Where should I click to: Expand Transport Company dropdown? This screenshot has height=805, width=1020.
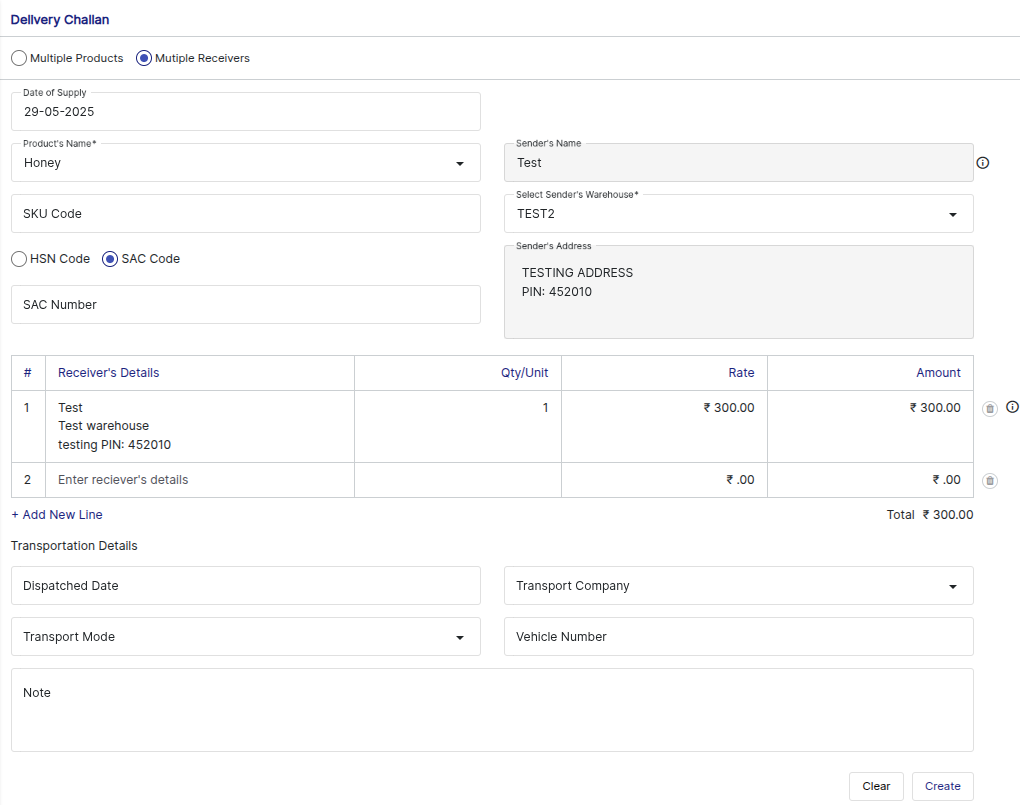pyautogui.click(x=738, y=586)
